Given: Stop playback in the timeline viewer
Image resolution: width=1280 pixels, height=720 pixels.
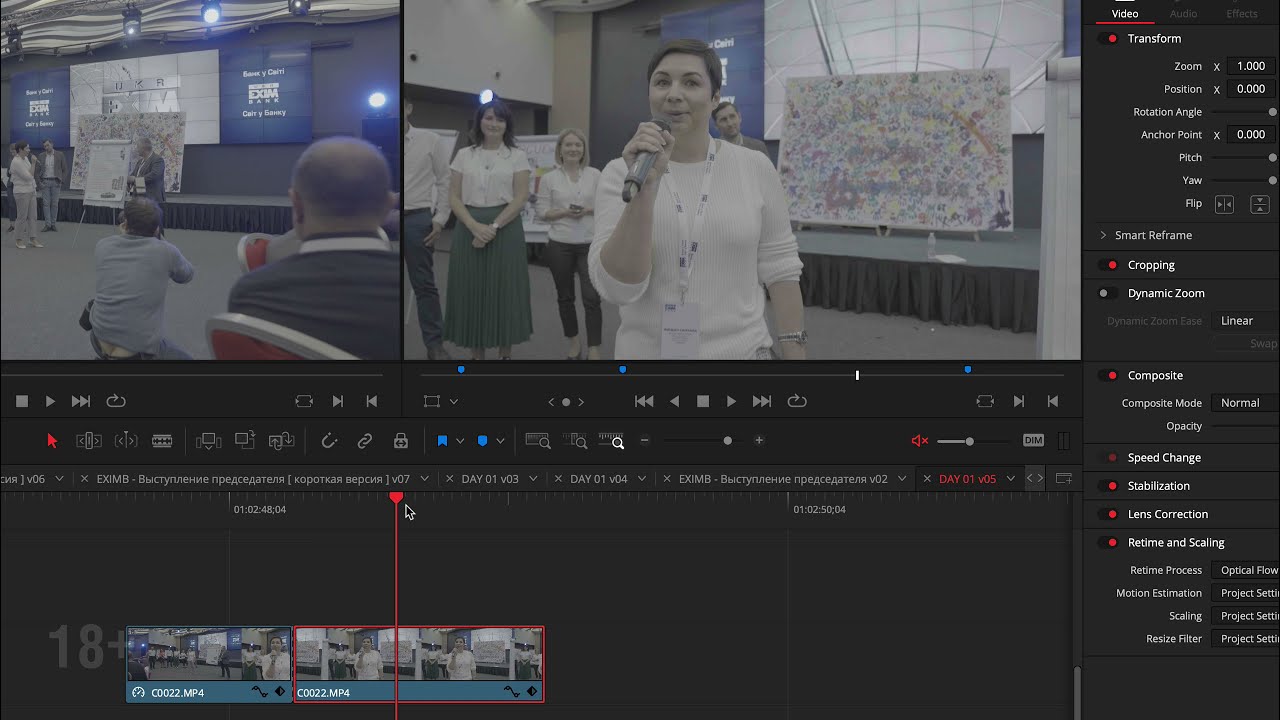Looking at the screenshot, I should (703, 401).
